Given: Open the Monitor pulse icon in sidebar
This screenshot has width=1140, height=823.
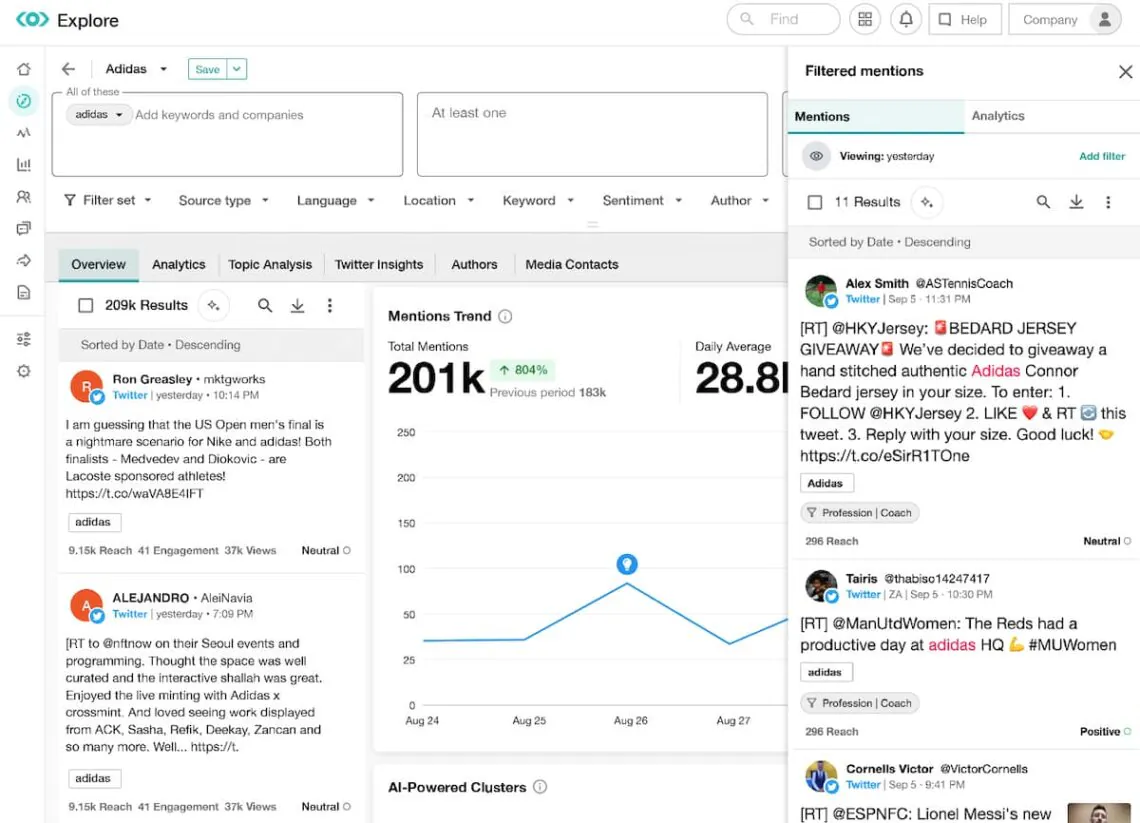Looking at the screenshot, I should (24, 133).
